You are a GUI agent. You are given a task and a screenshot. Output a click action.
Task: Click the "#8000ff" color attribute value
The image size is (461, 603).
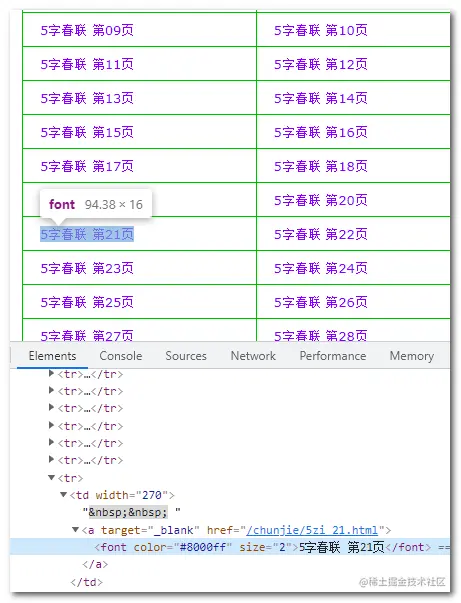203,547
